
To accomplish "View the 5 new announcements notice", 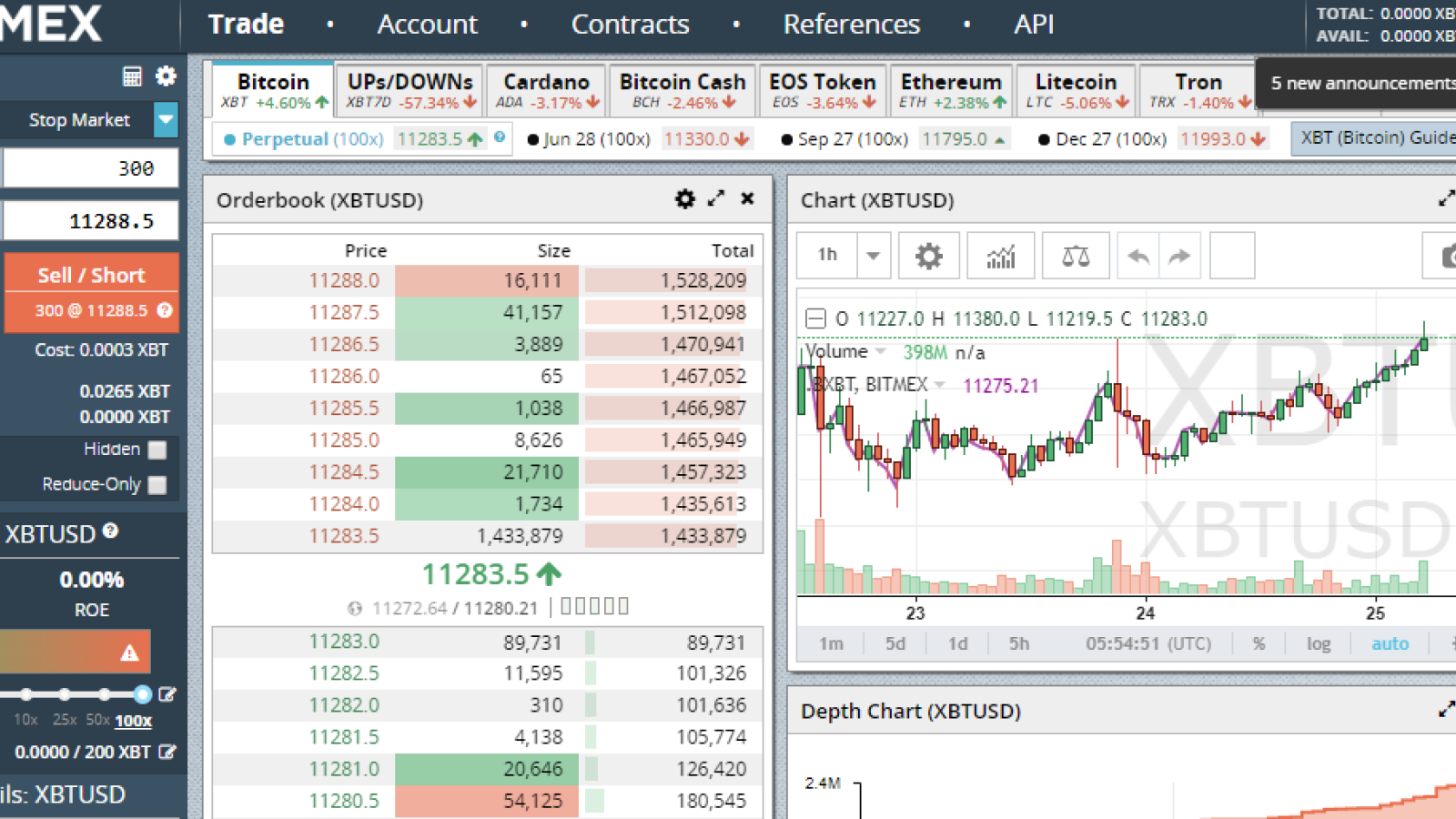I will 1358,84.
